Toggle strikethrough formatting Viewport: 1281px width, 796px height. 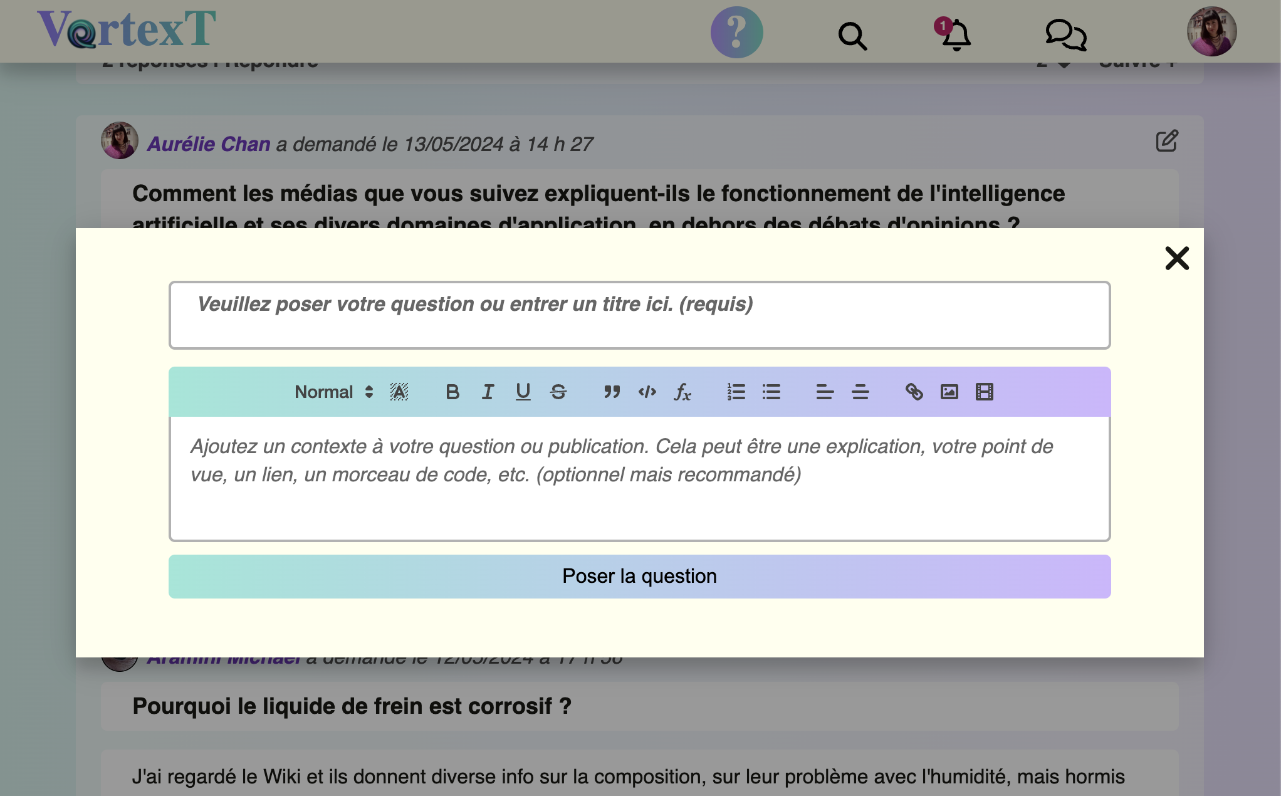[558, 392]
